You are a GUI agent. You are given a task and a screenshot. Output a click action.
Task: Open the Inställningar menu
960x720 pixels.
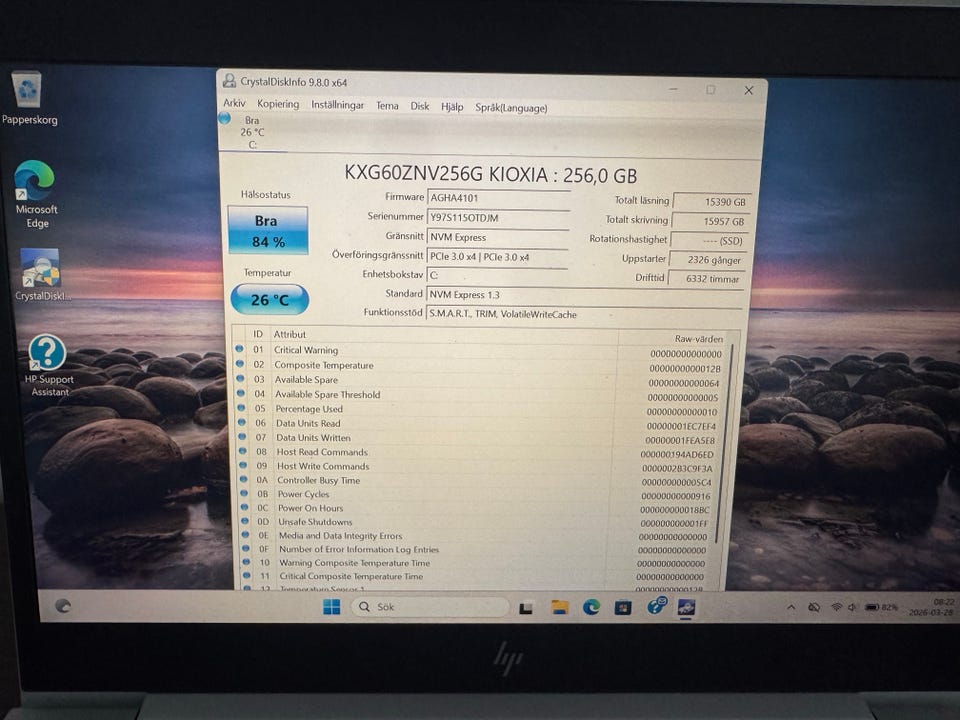337,105
